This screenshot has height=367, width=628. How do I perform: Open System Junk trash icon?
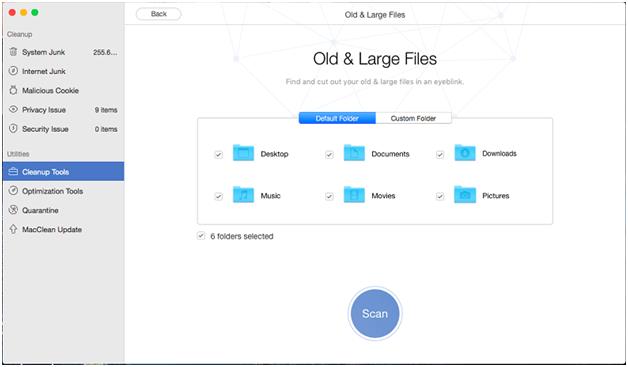tap(13, 52)
